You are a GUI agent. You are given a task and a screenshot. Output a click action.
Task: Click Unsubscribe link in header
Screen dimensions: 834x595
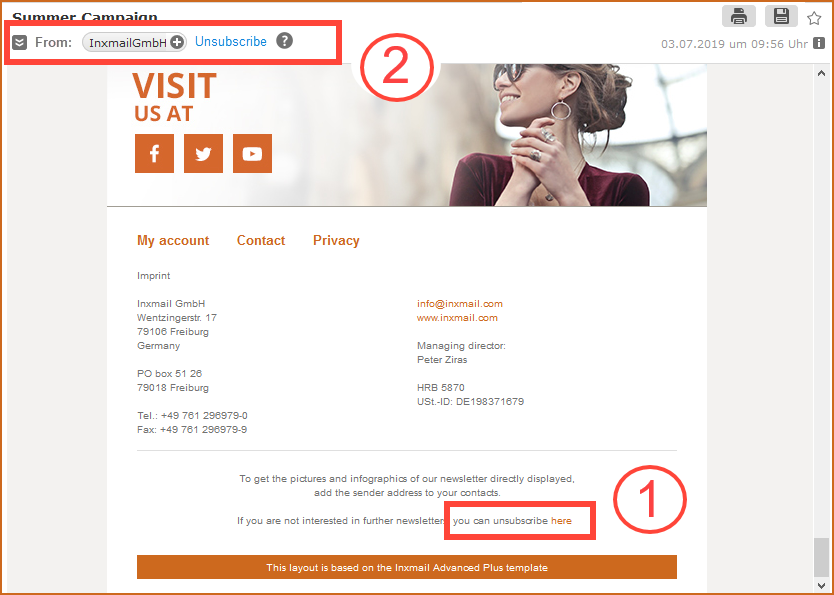231,41
